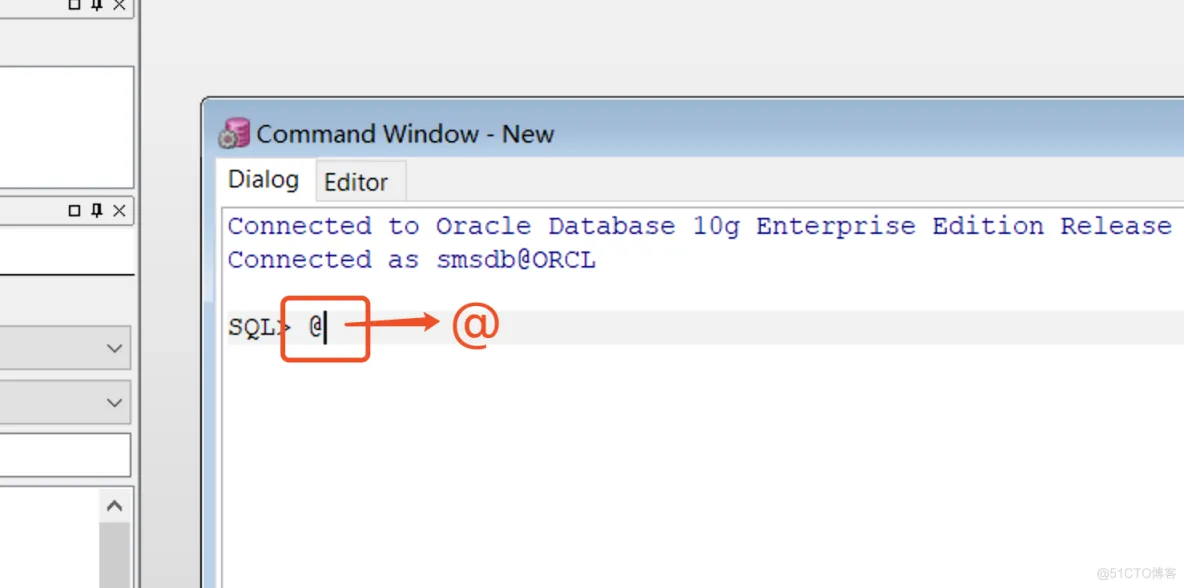This screenshot has width=1184, height=588.
Task: Float the upper left docked panel
Action: (75, 5)
